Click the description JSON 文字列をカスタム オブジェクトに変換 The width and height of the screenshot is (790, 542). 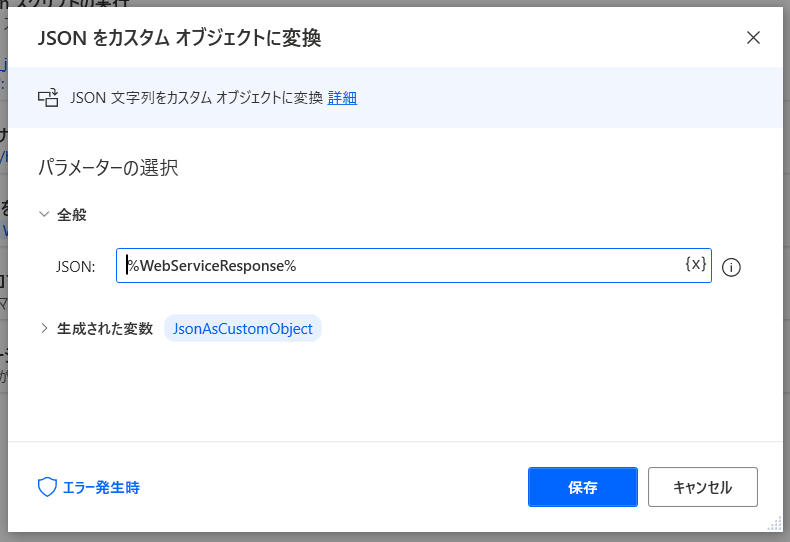click(x=196, y=98)
